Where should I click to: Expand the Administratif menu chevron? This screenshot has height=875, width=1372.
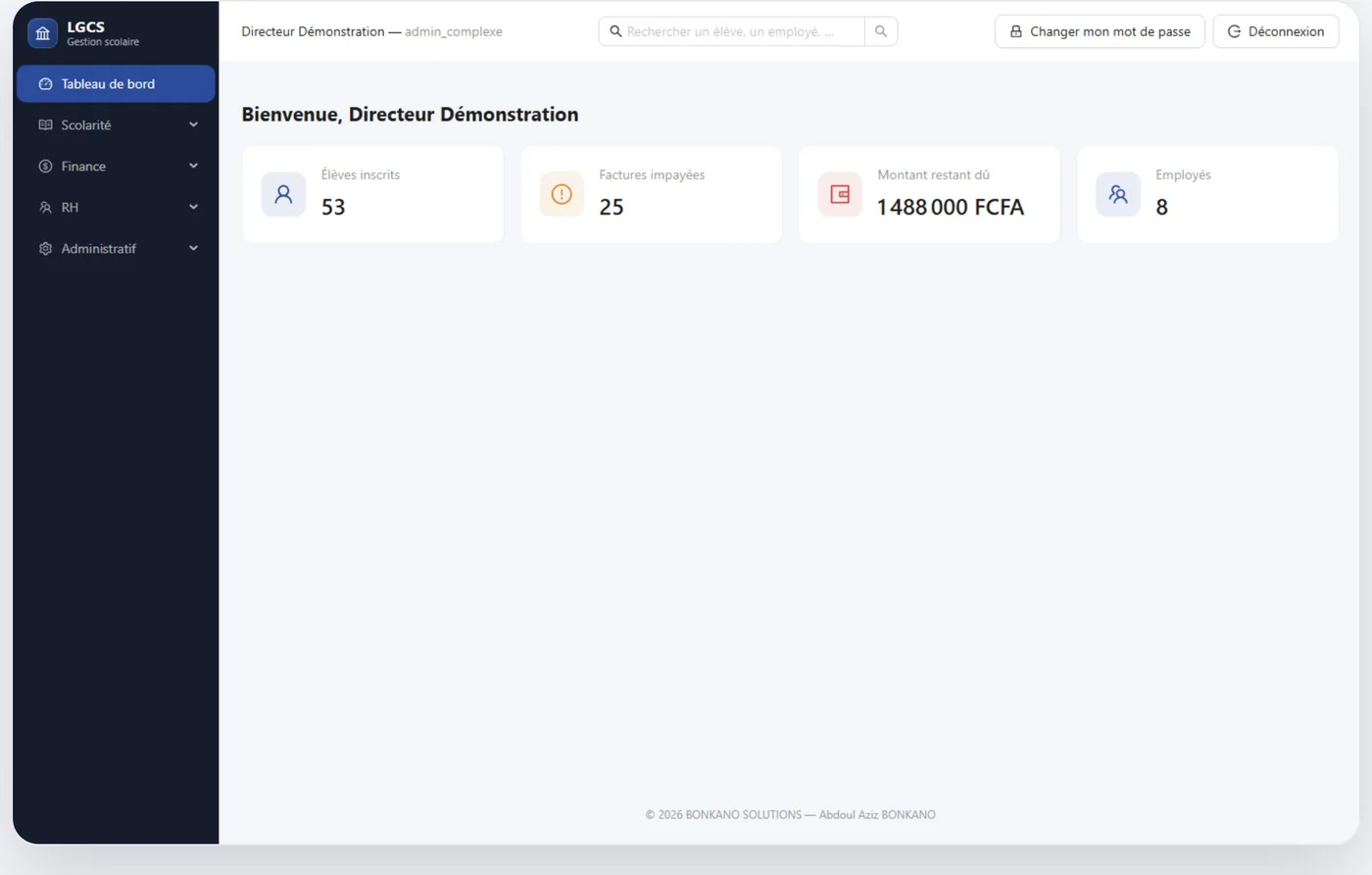(193, 249)
